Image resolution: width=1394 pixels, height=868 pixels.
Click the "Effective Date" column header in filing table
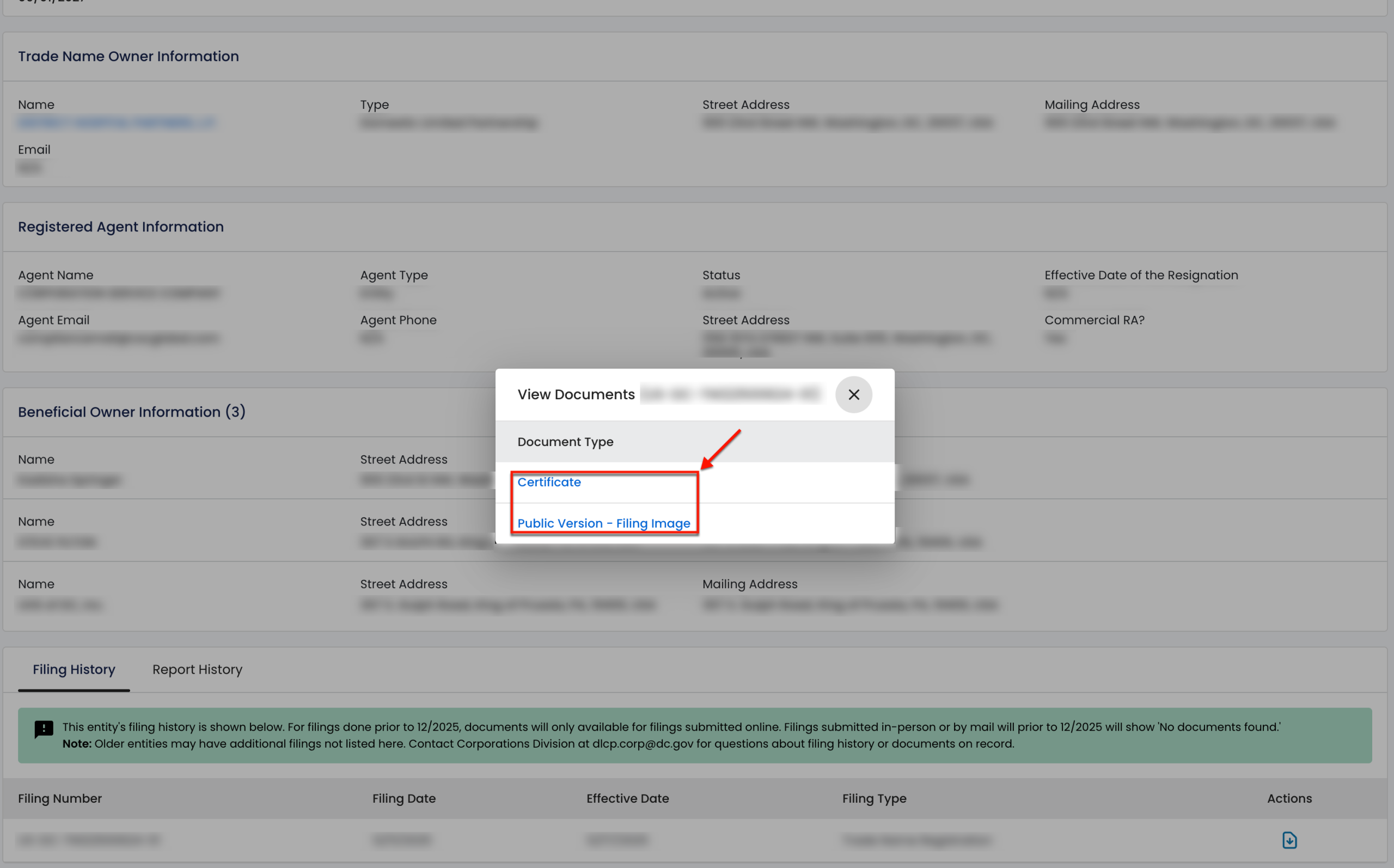628,798
